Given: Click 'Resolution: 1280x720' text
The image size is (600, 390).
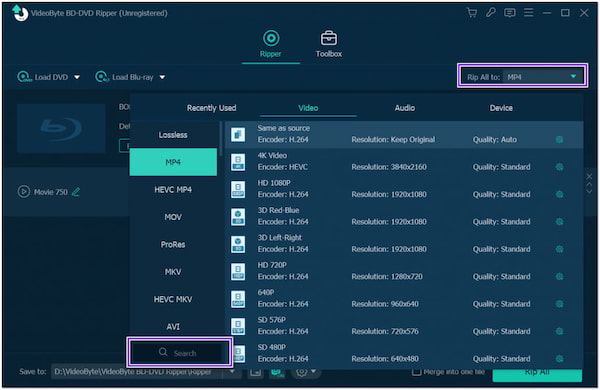Looking at the screenshot, I should (387, 276).
